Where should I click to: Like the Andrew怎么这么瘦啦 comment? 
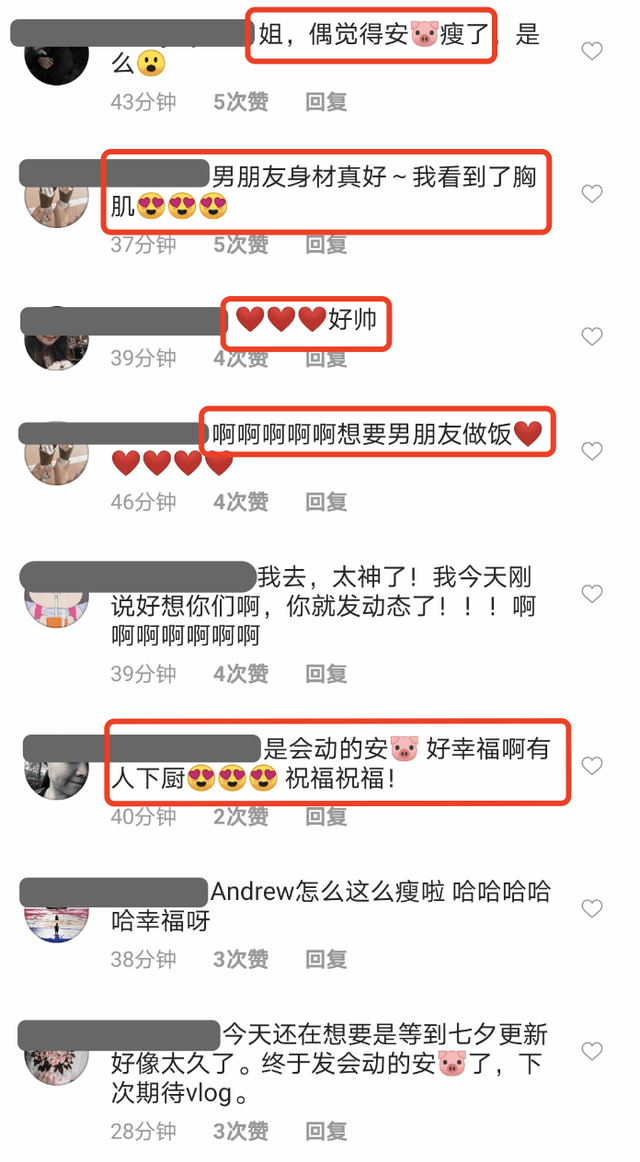point(592,908)
